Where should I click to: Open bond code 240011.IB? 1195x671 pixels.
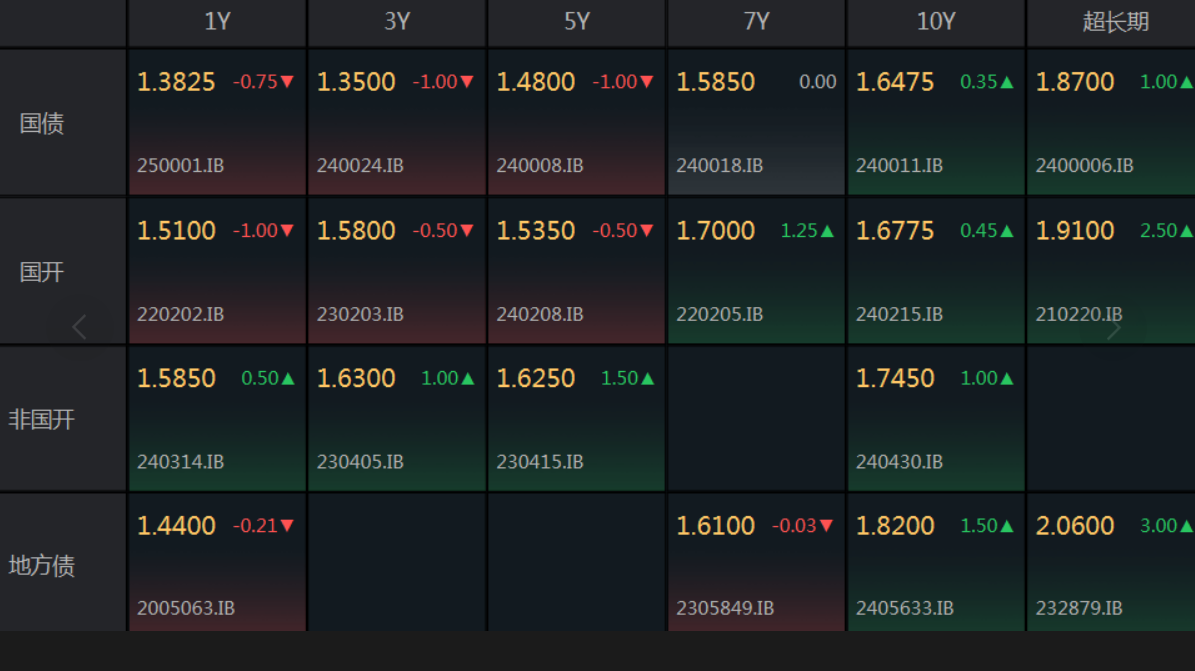(899, 166)
